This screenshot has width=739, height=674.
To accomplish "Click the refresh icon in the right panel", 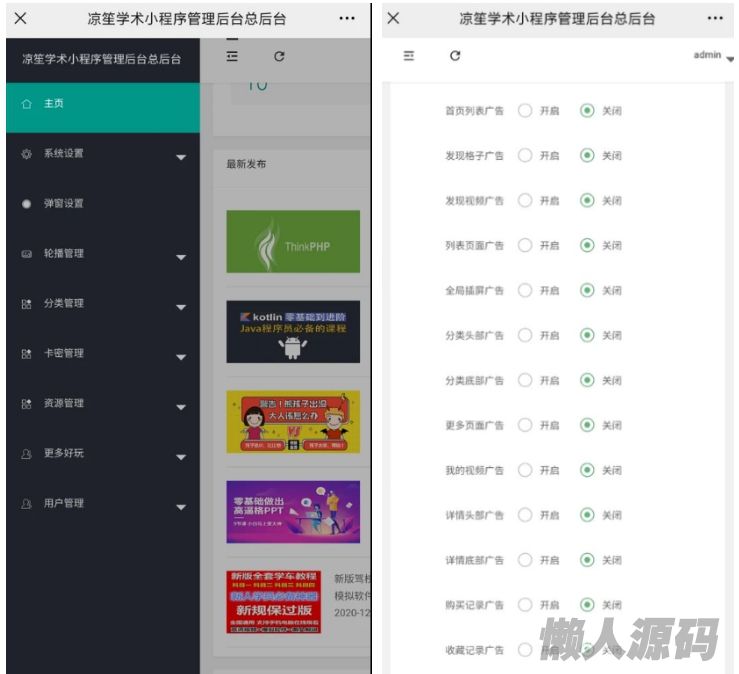I will tap(455, 56).
